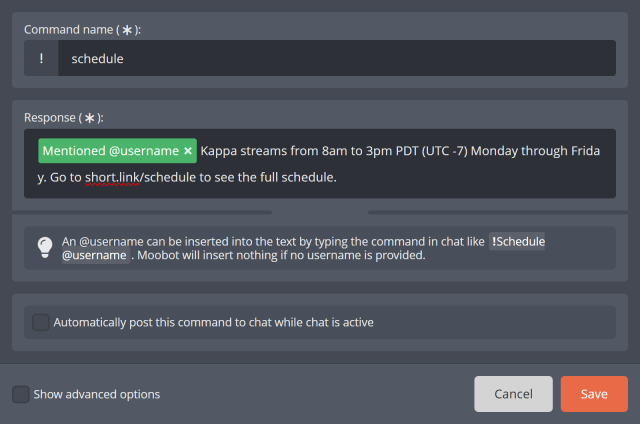
Task: Cancel editing the command
Action: pos(513,394)
